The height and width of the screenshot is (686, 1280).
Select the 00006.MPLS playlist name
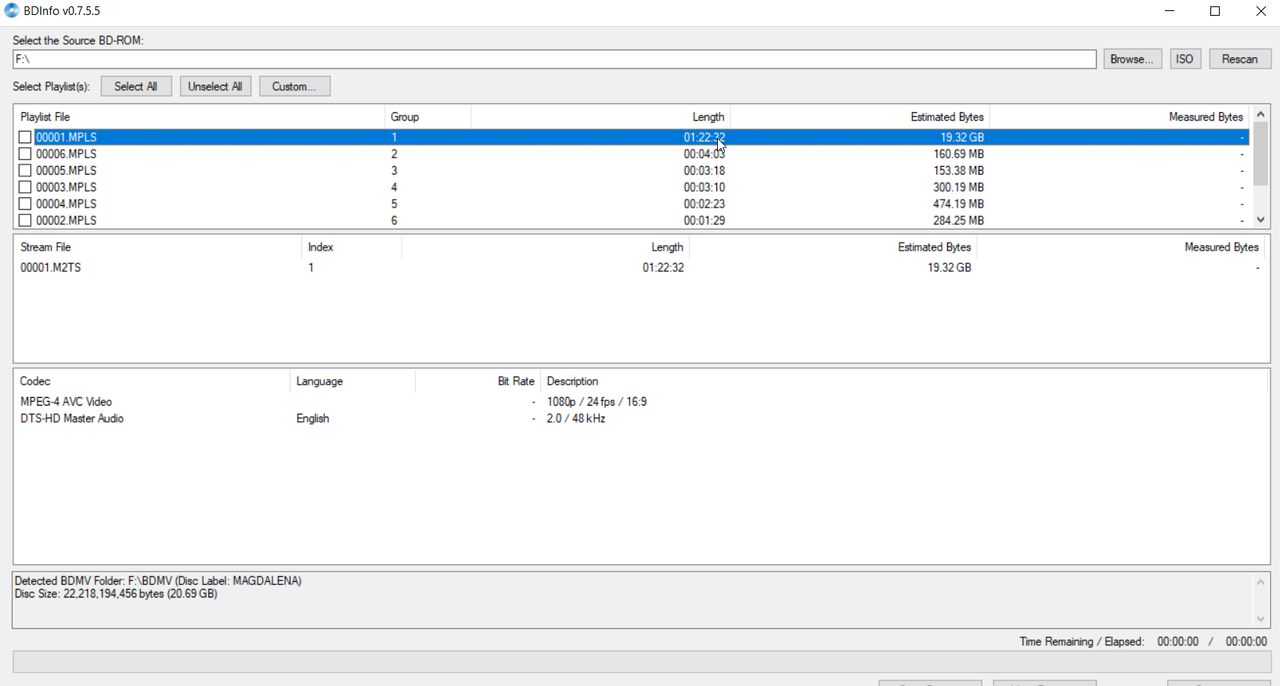pyautogui.click(x=66, y=154)
